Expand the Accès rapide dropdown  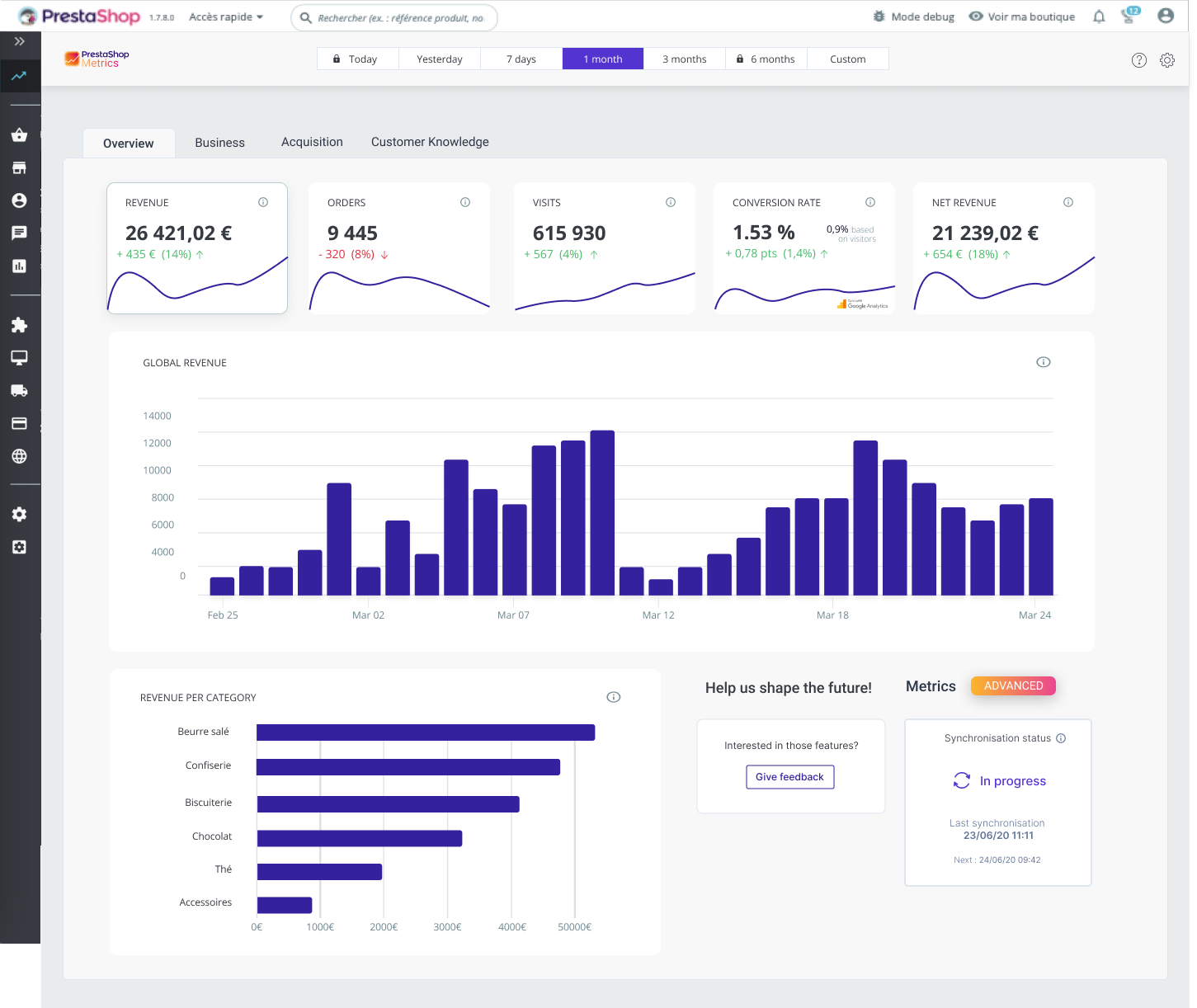(224, 16)
